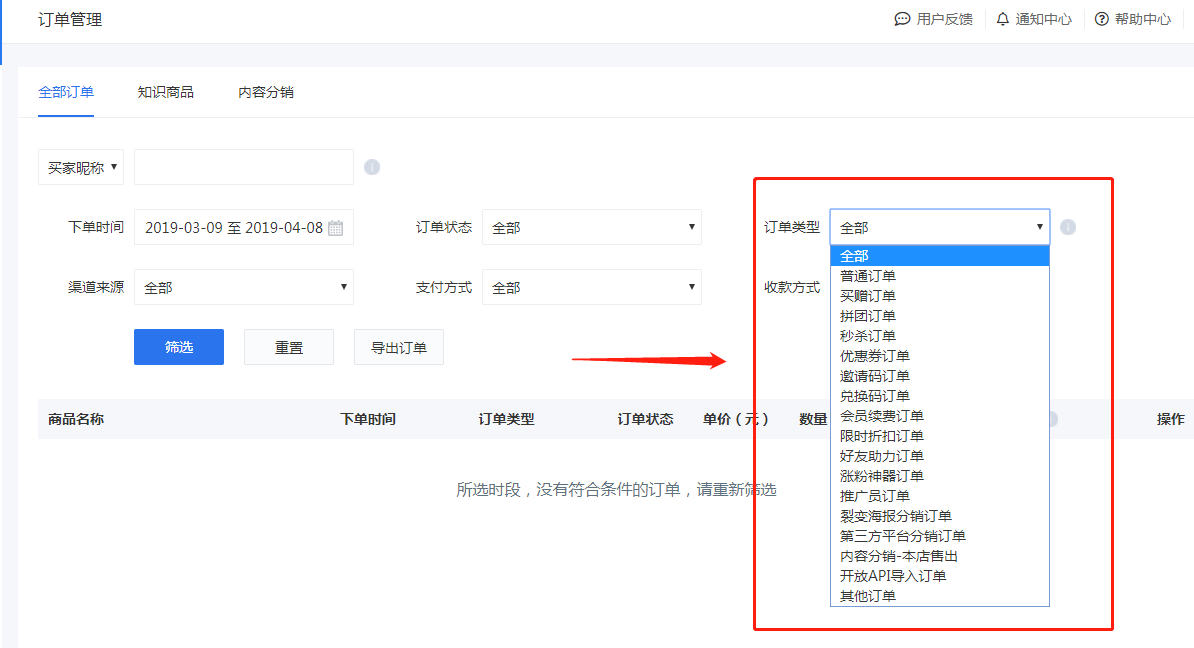Image resolution: width=1194 pixels, height=648 pixels.
Task: Pick 好友助力订单 option
Action: (x=940, y=455)
